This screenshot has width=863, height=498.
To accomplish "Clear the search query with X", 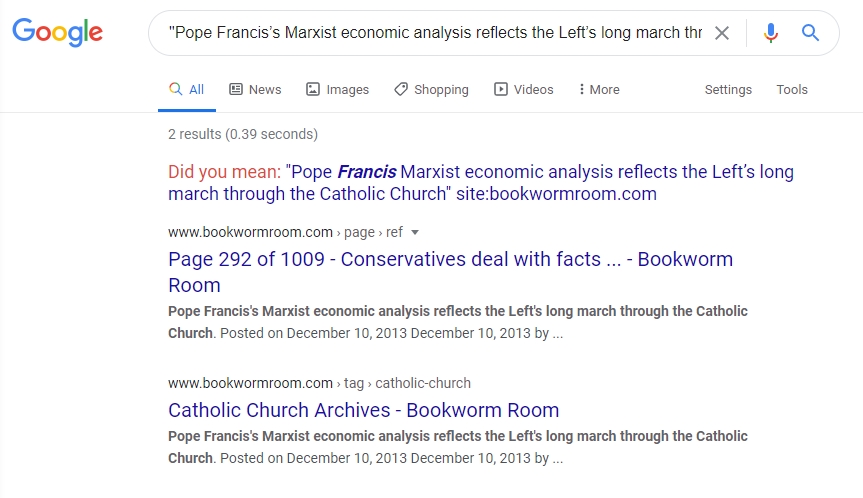I will click(x=722, y=33).
